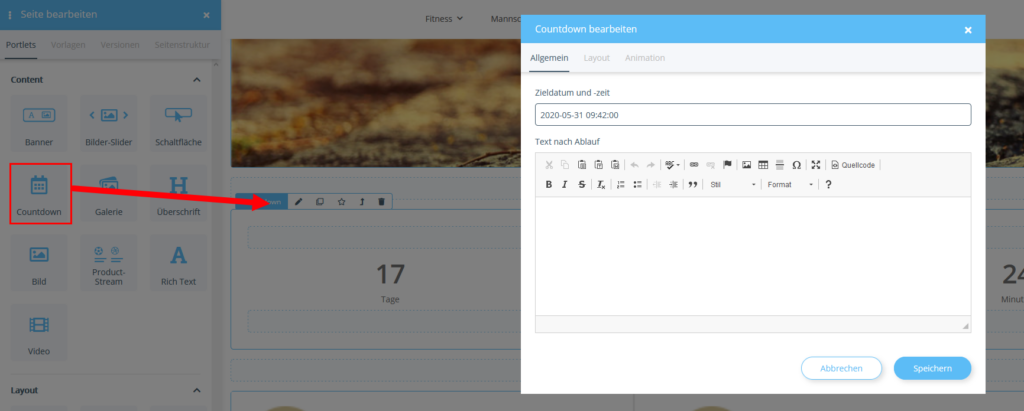Click the Speichern button
The image size is (1024, 411).
(x=933, y=368)
